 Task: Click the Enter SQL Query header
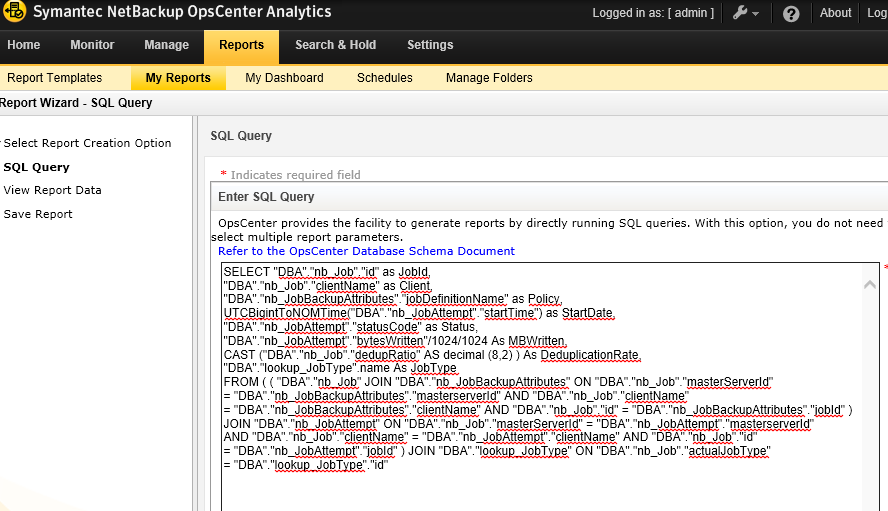(266, 197)
